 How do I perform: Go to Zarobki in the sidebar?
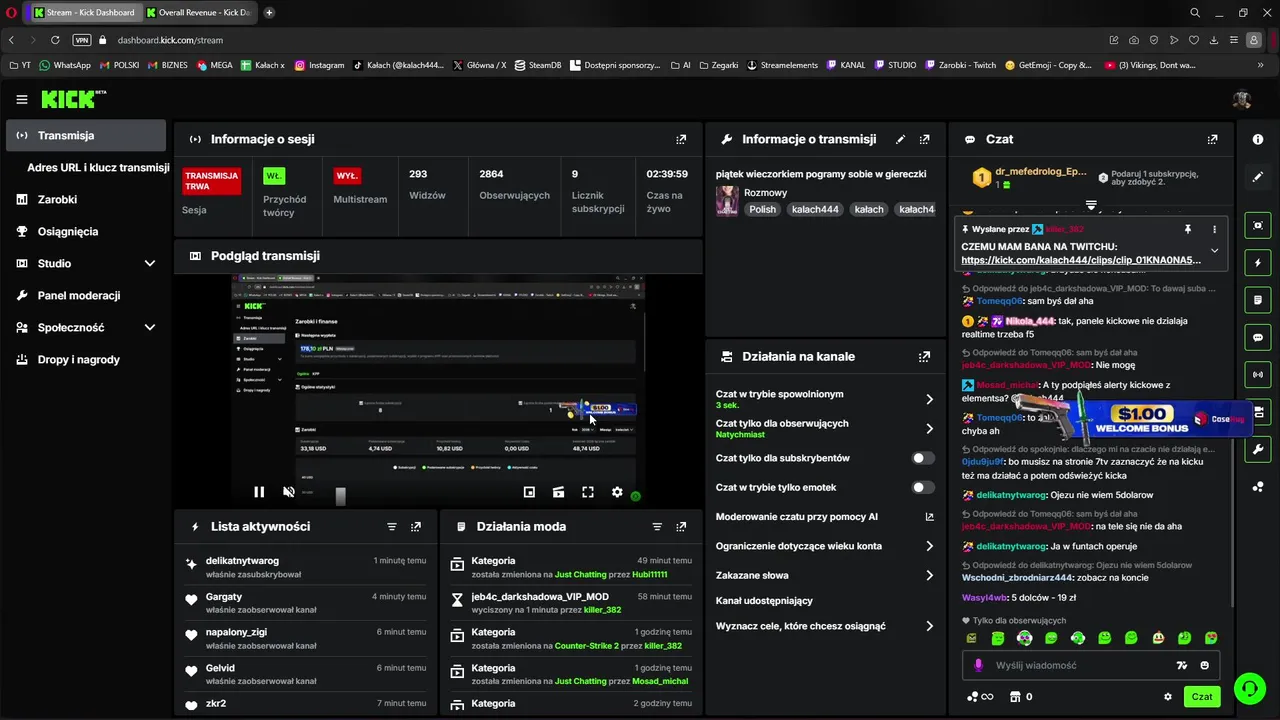pos(86,199)
